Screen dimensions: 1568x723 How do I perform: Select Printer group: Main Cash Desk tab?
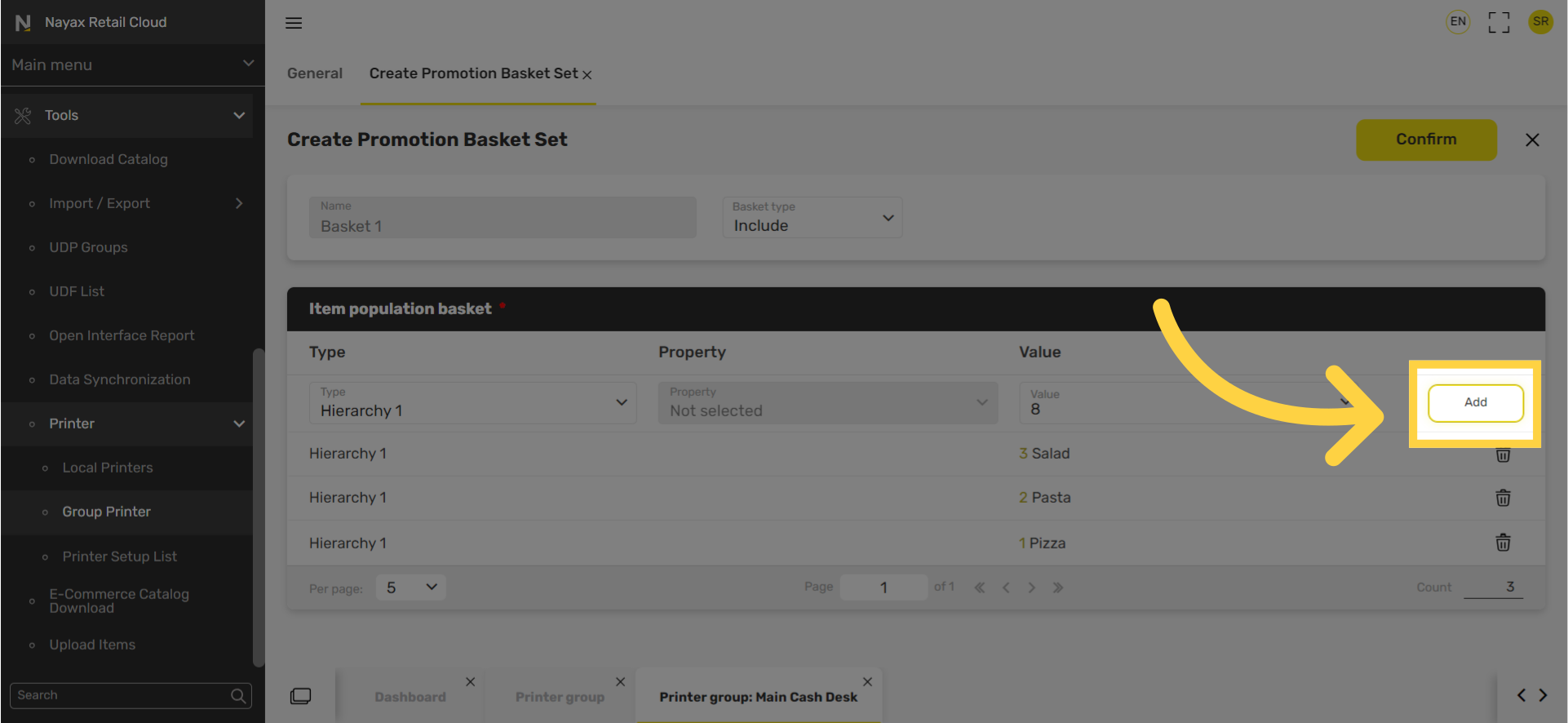point(758,697)
